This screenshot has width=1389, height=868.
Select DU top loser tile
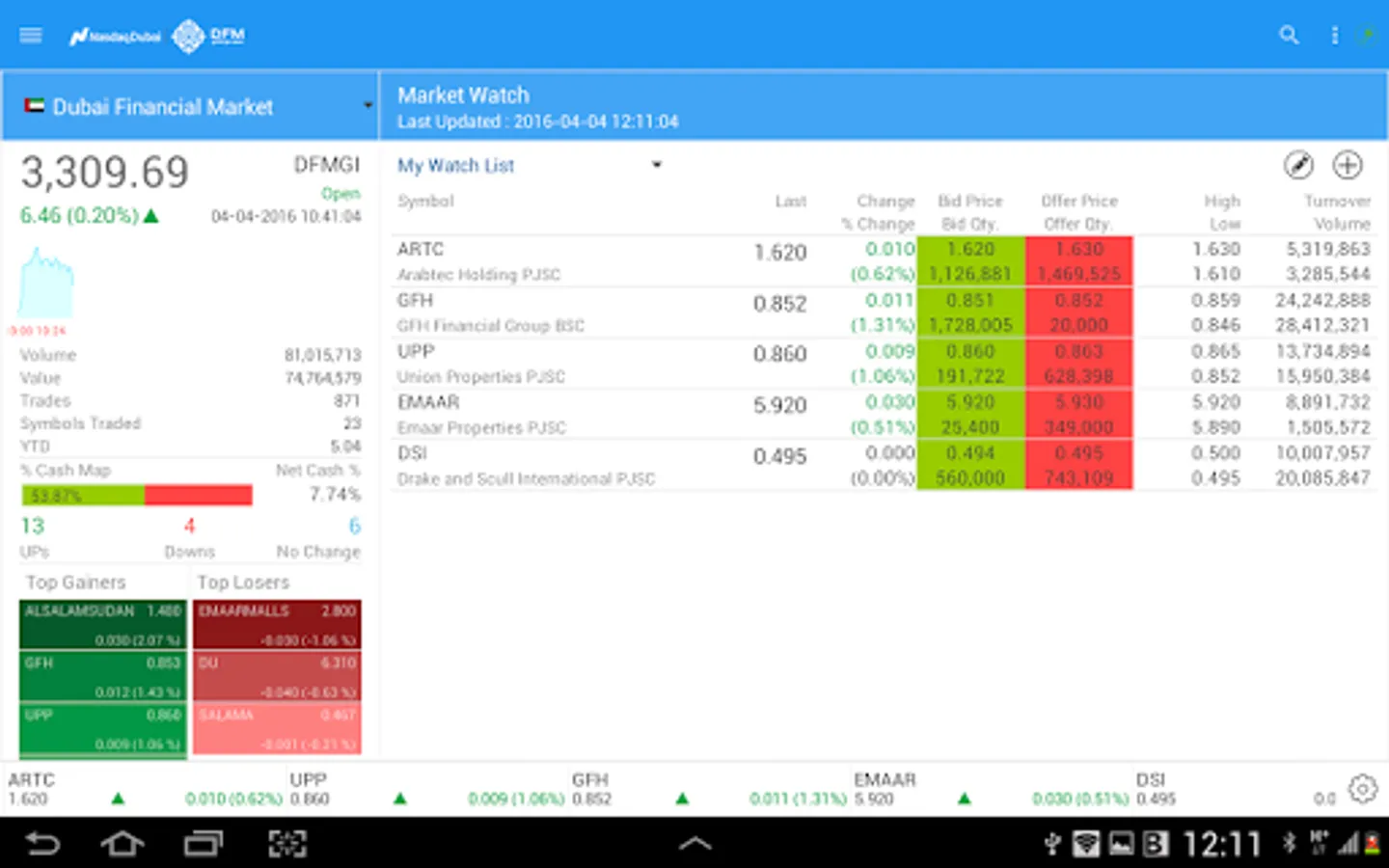coord(277,677)
